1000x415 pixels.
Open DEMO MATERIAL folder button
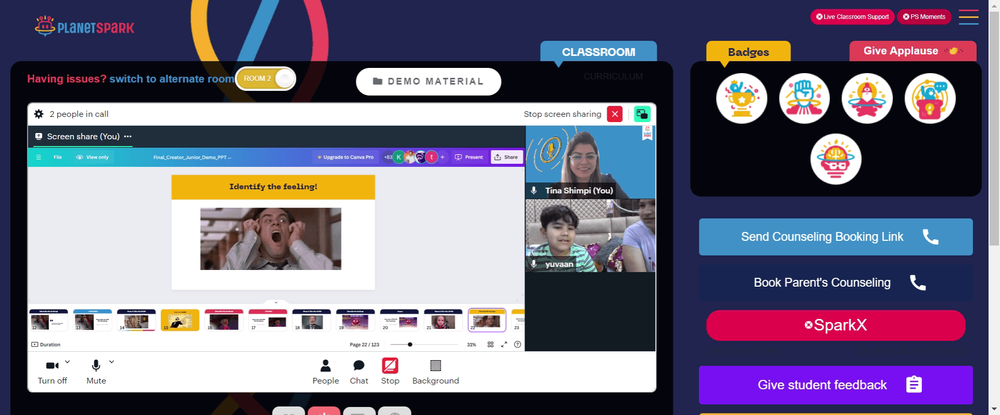tap(429, 82)
